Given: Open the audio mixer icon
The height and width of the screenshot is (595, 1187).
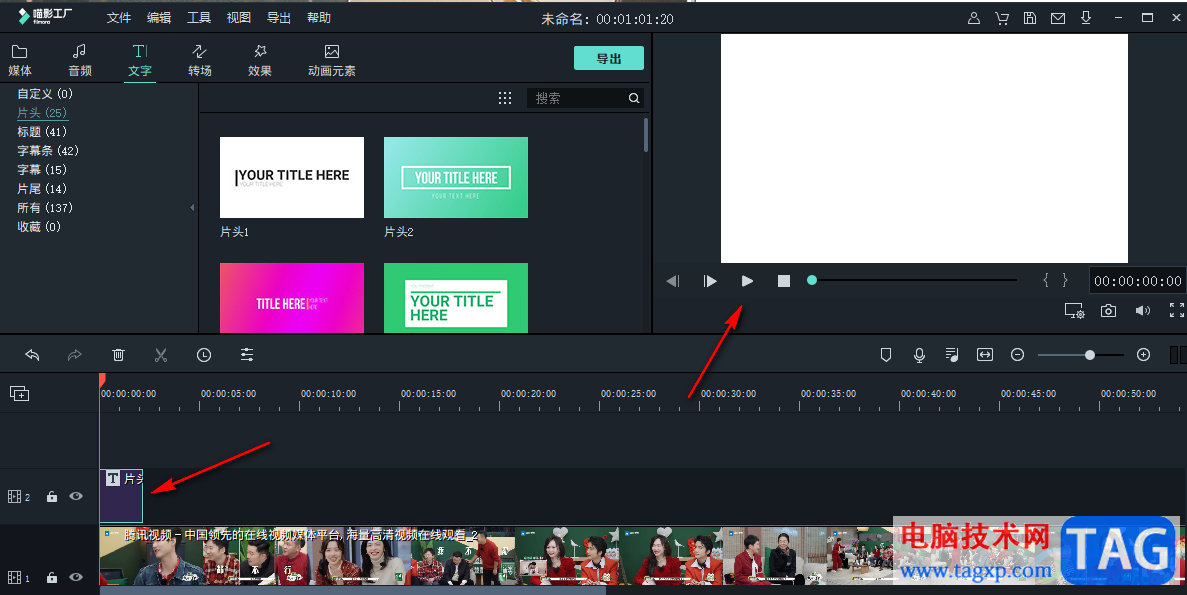Looking at the screenshot, I should click(x=952, y=354).
